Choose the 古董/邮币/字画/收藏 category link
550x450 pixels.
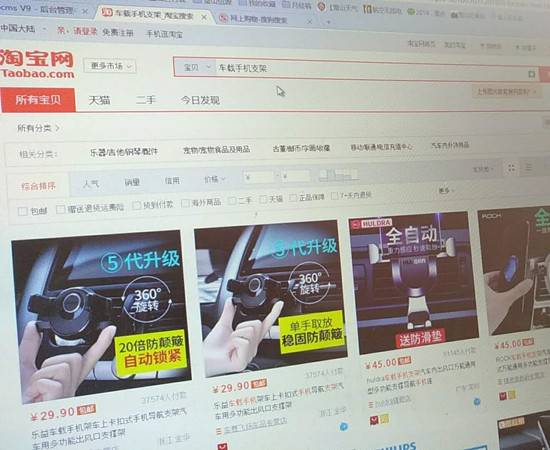[301, 148]
